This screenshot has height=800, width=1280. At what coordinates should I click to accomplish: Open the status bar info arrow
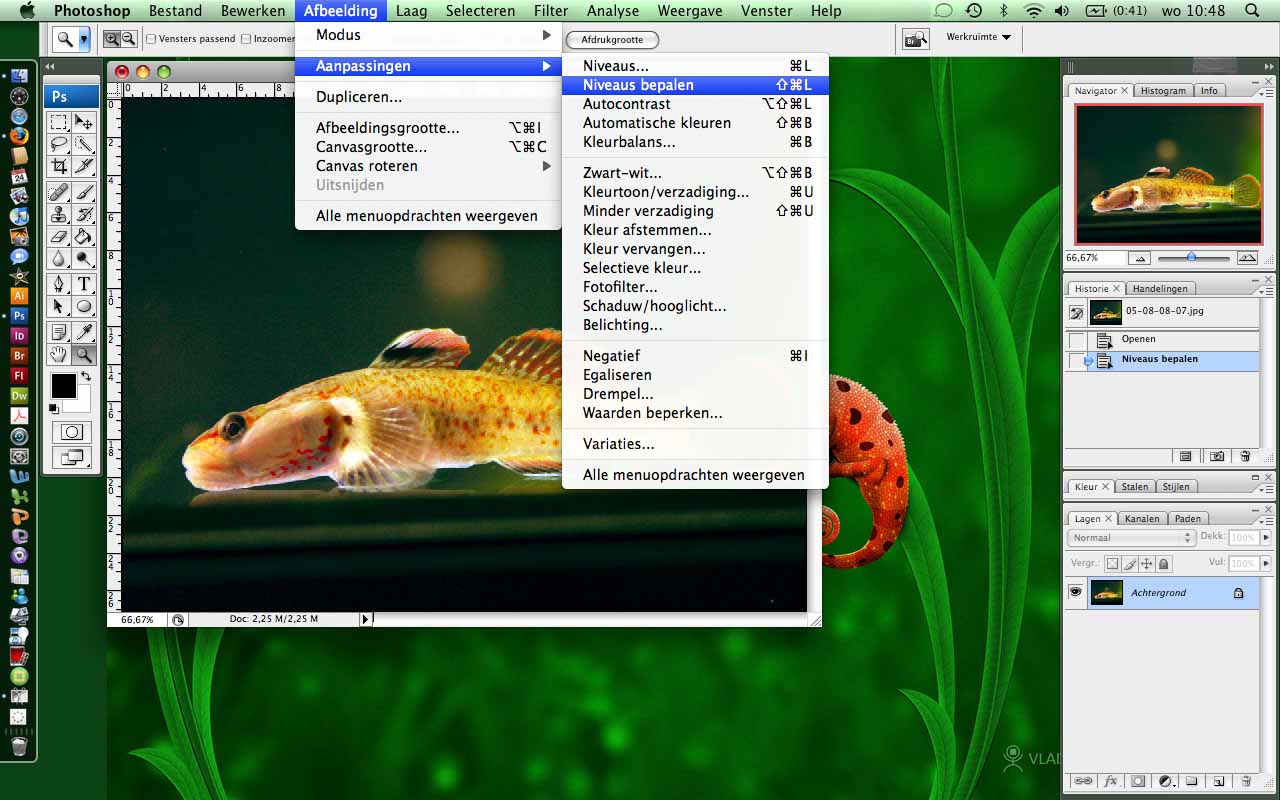pos(365,619)
